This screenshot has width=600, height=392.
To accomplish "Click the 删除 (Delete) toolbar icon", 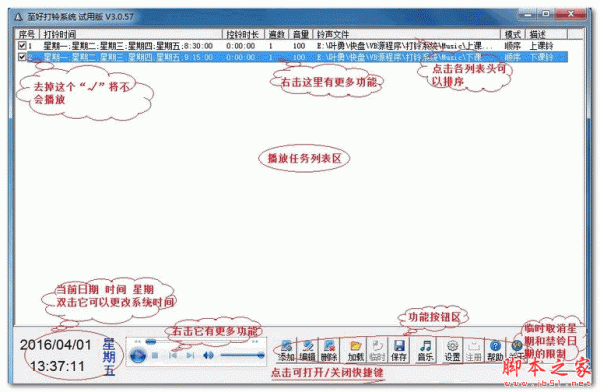I will click(x=329, y=350).
